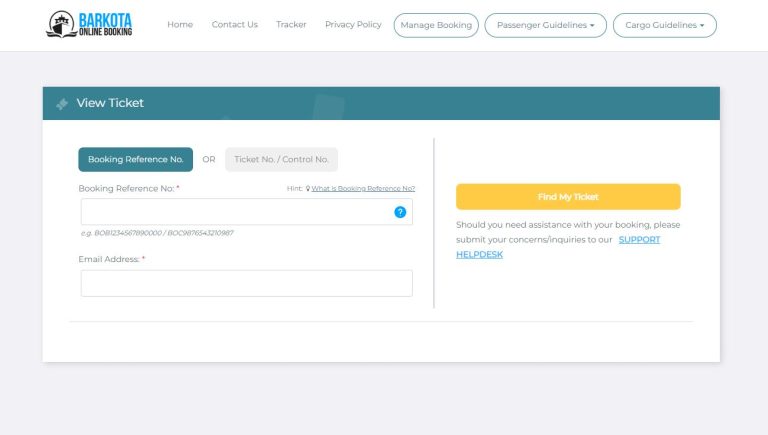Click the example booking reference text
The image size is (768, 435).
[x=157, y=233]
